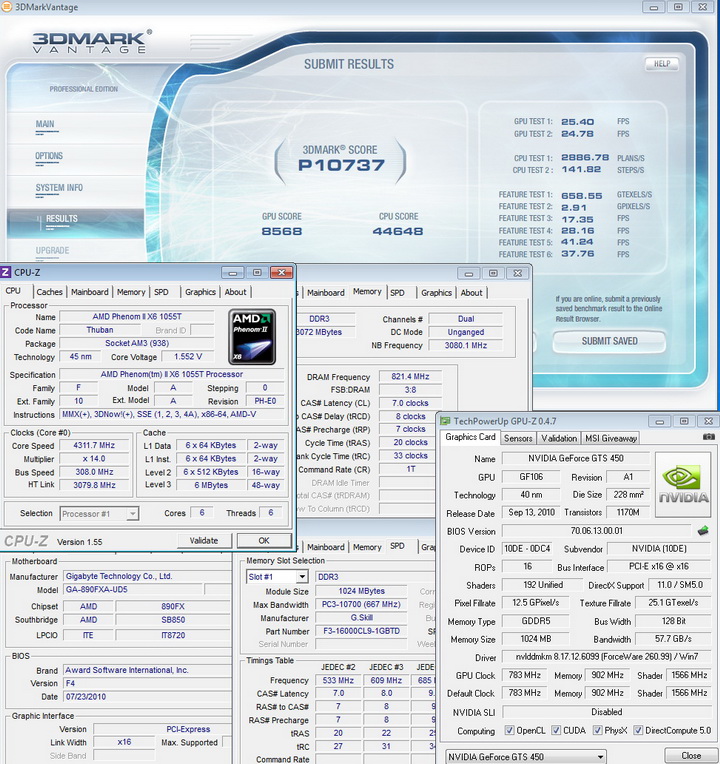Toggle the CUDA checkbox
This screenshot has width=720, height=764.
coord(556,730)
